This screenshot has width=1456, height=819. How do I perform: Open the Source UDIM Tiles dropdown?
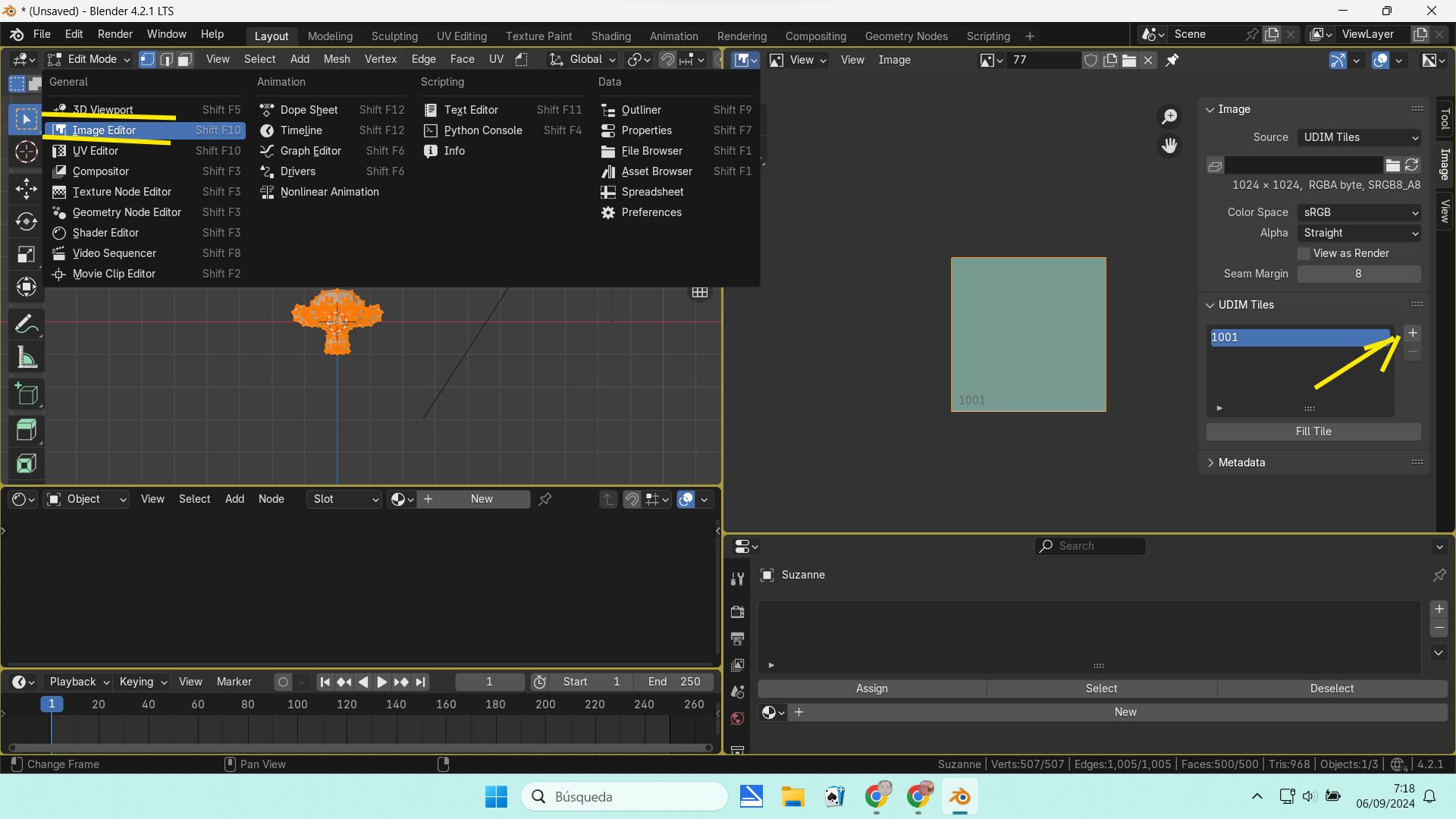(x=1359, y=137)
